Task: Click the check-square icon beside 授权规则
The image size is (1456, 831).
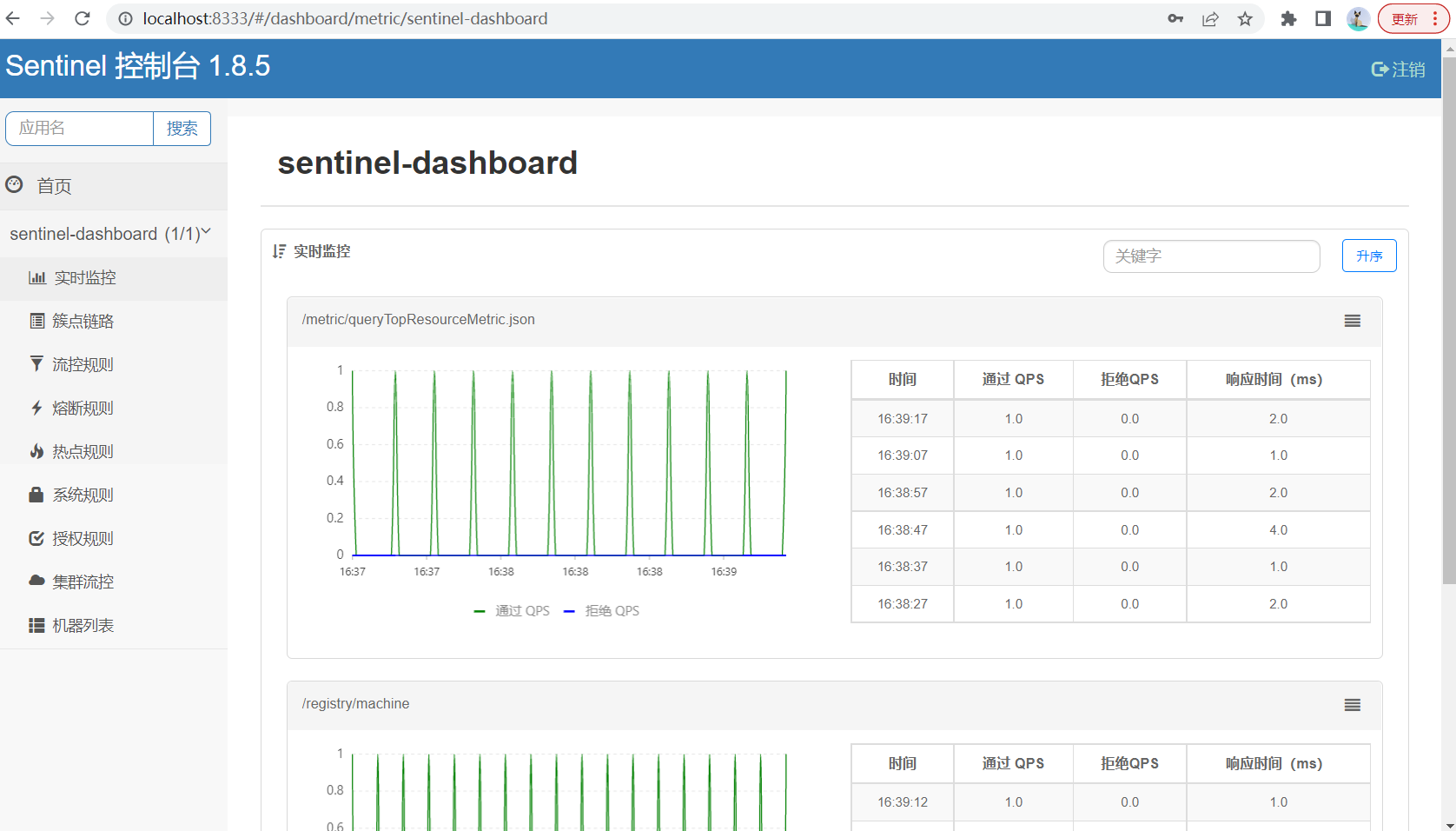Action: 36,538
